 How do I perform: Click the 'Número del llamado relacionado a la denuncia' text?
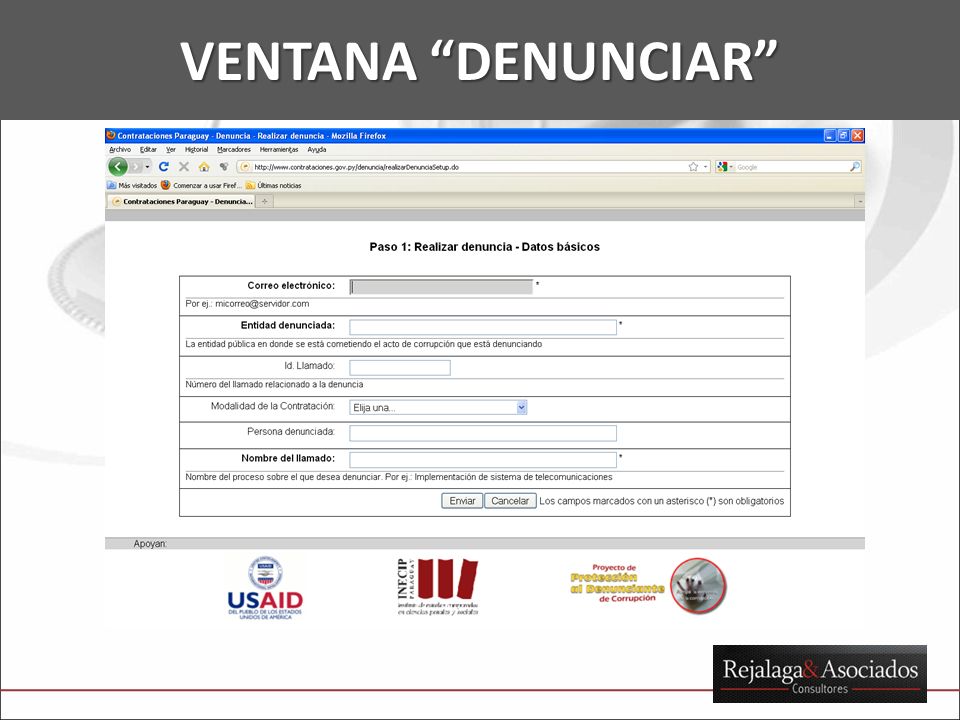[x=274, y=384]
